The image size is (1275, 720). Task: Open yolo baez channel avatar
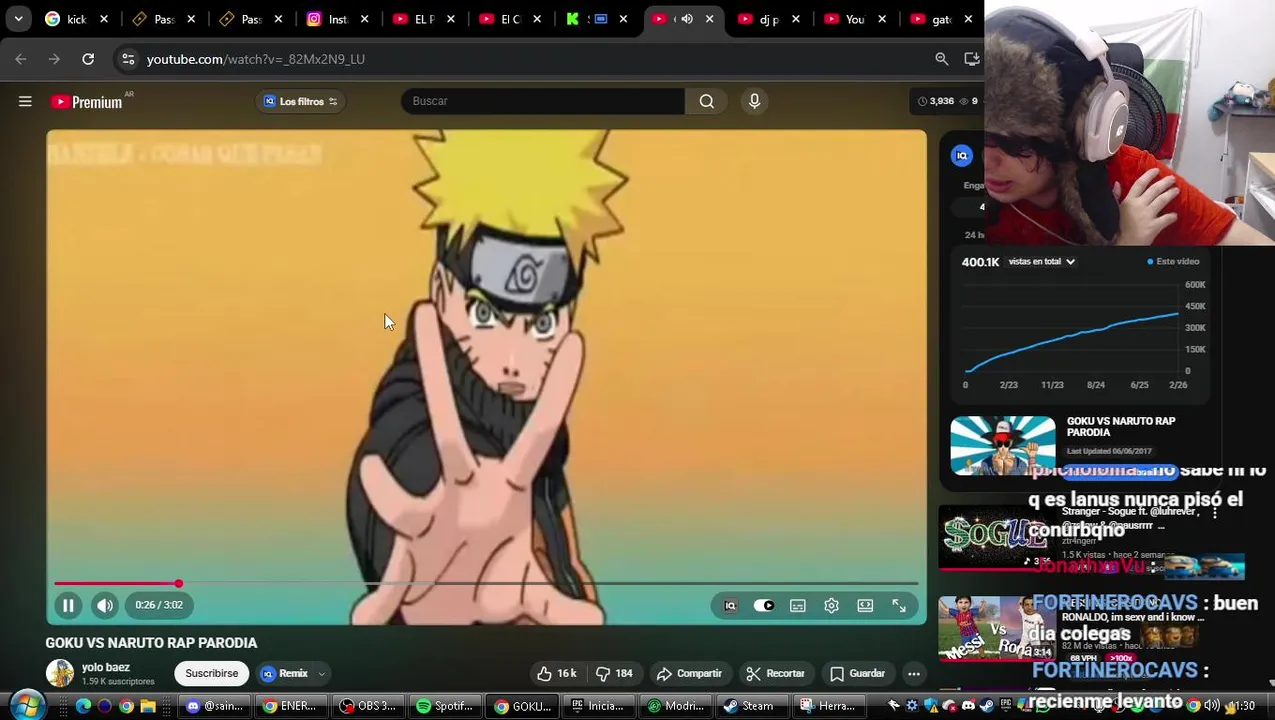point(60,673)
